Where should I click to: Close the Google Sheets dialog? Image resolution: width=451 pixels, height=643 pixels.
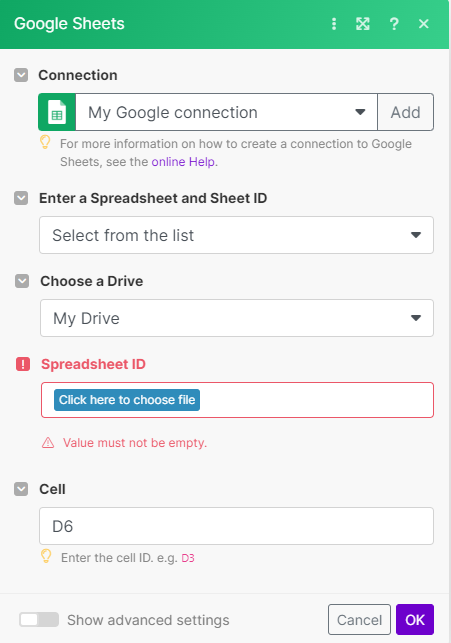click(x=424, y=24)
